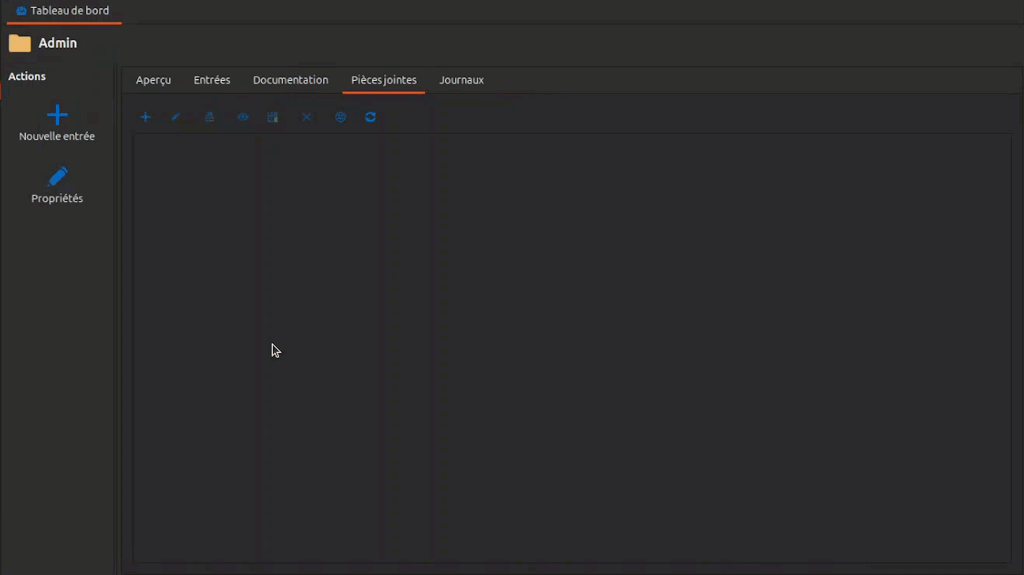Click the edit pencil toolbar icon
Screen dimensions: 1024x575
pos(176,117)
